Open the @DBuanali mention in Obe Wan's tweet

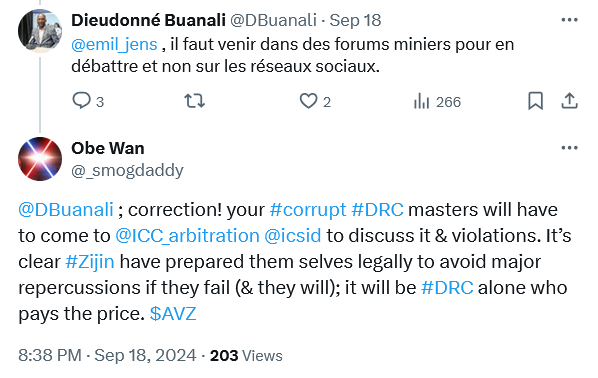pos(66,210)
